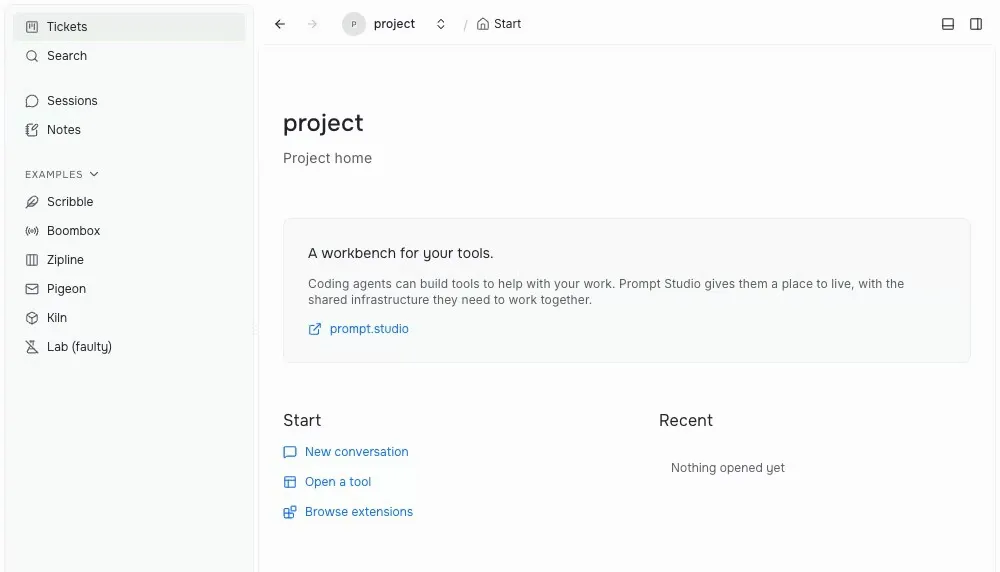Click the Search magnifier icon
The height and width of the screenshot is (572, 1000).
point(32,56)
